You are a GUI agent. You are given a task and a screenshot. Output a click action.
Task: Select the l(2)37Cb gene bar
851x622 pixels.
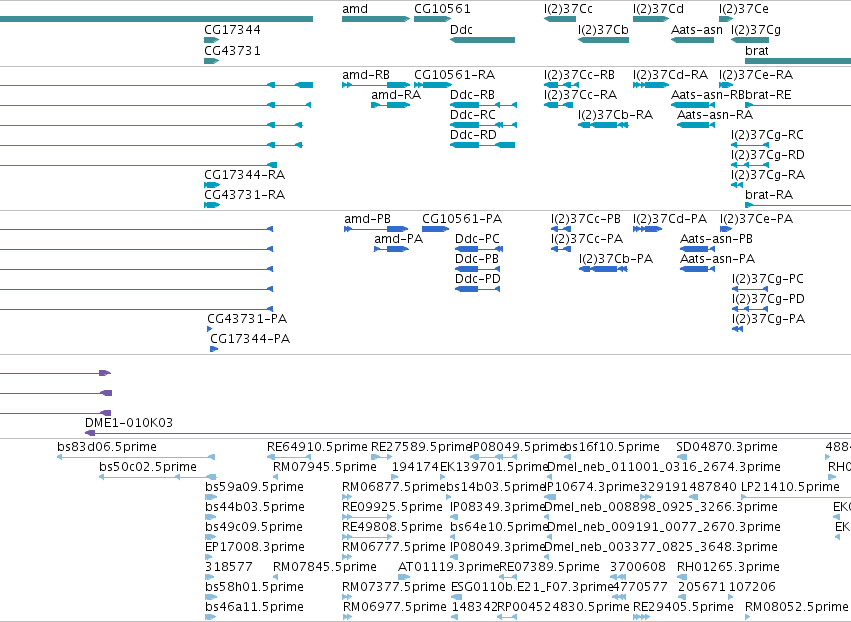[604, 40]
